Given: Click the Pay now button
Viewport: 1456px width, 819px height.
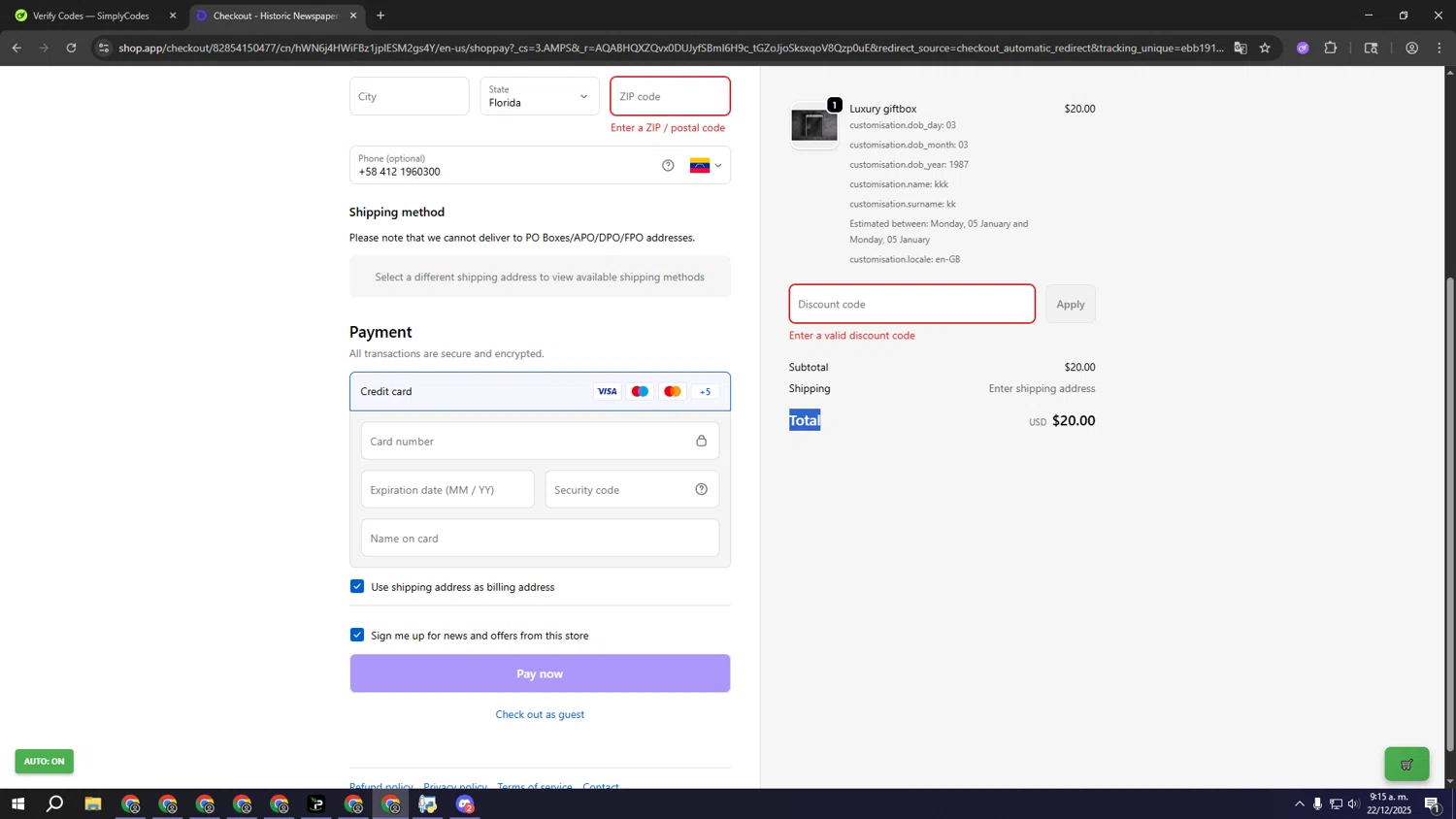Looking at the screenshot, I should [540, 673].
